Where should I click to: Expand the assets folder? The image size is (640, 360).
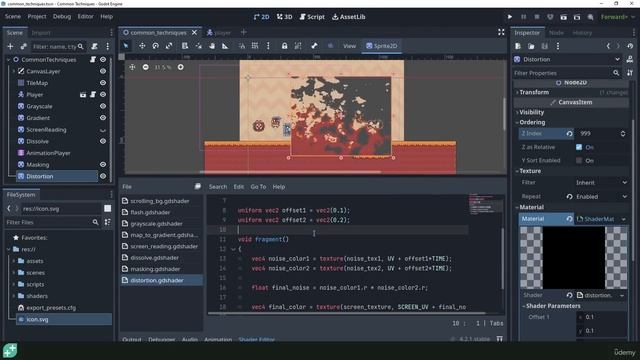pos(13,261)
